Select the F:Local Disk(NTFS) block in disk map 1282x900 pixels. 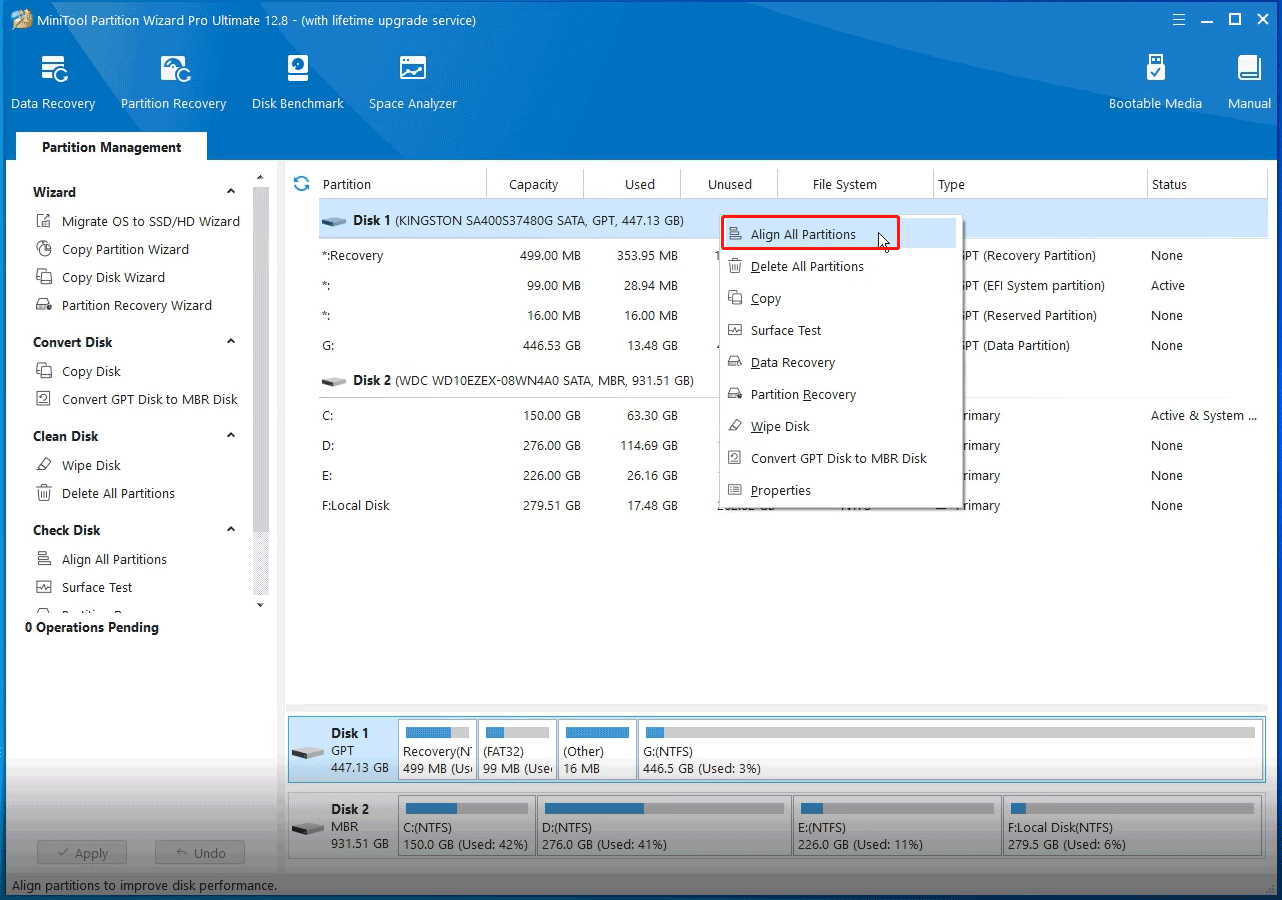[x=1133, y=826]
